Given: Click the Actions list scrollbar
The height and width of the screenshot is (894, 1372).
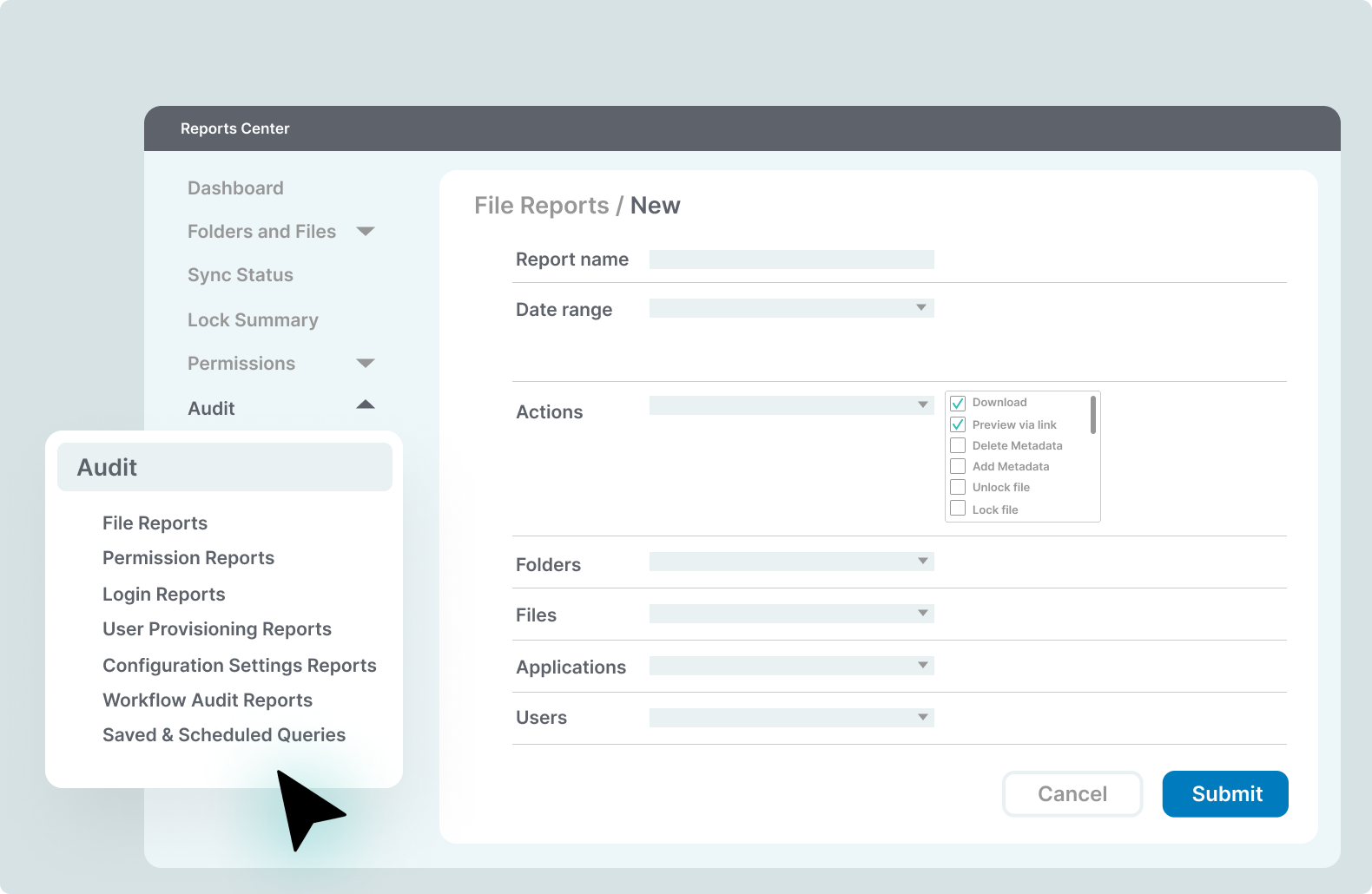Looking at the screenshot, I should (x=1092, y=415).
